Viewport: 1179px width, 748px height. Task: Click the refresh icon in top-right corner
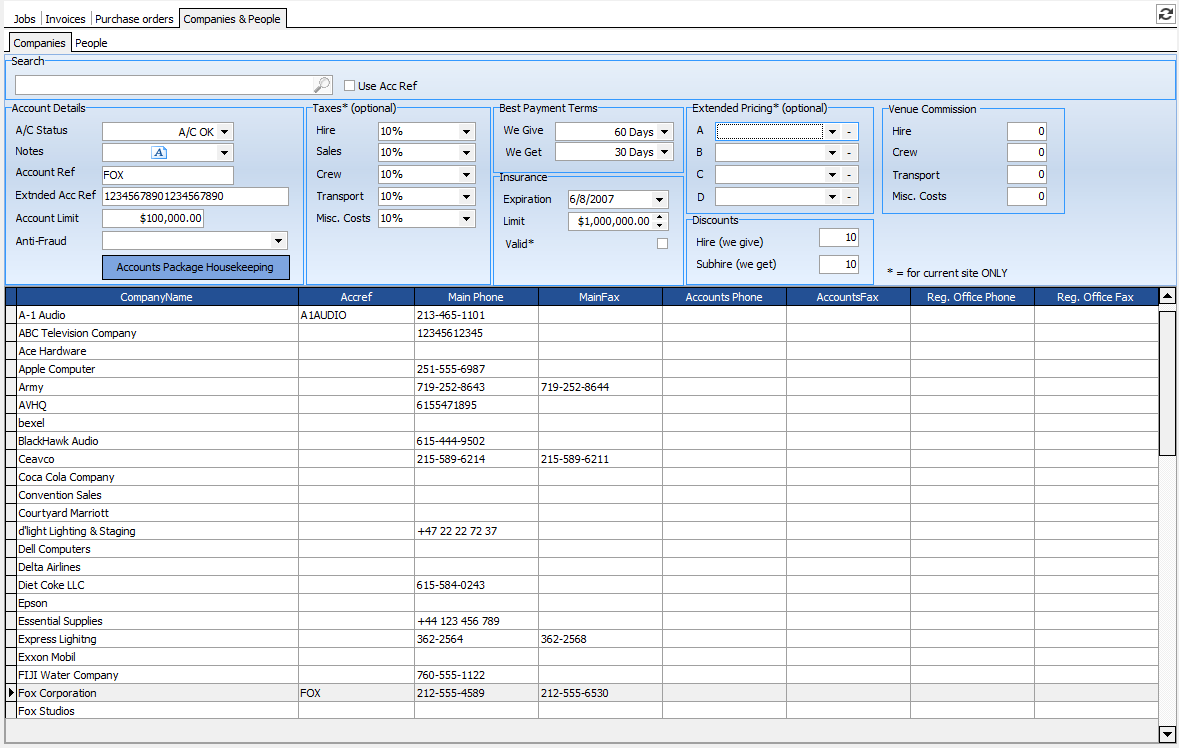pos(1165,14)
